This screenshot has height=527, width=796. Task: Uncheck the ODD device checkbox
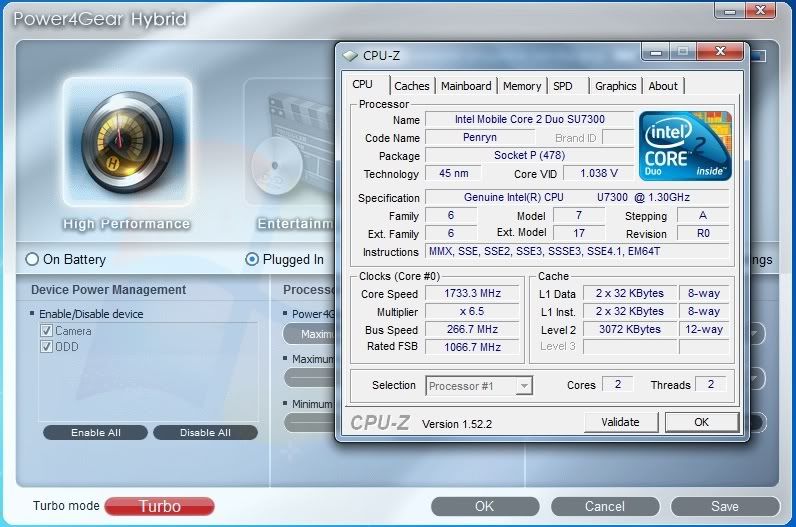point(46,347)
